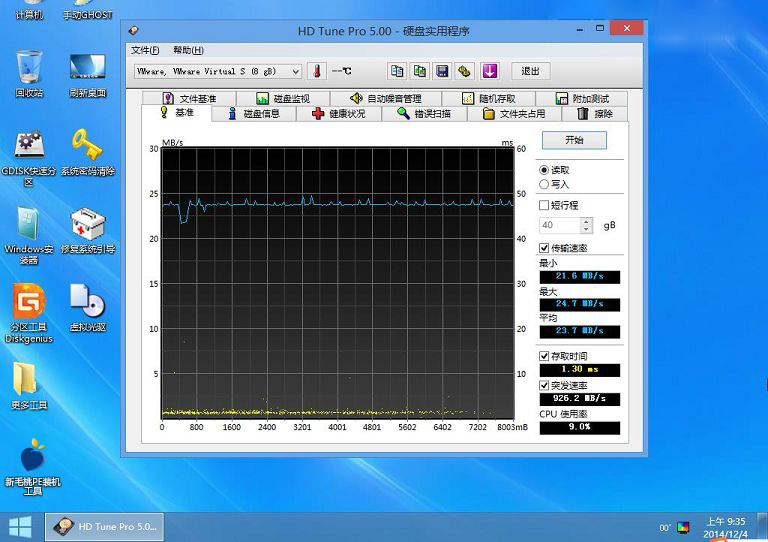Open options wrench toolbar icon
Image resolution: width=768 pixels, height=542 pixels.
(465, 71)
